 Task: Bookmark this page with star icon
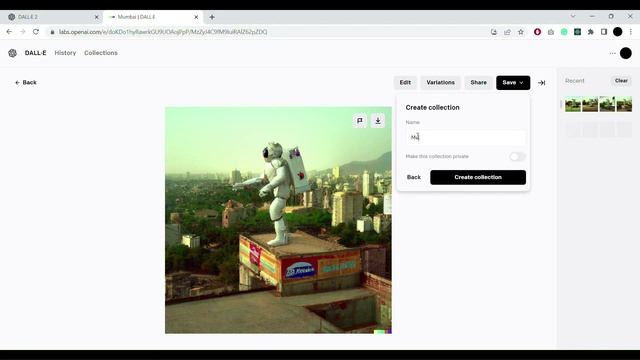click(521, 32)
